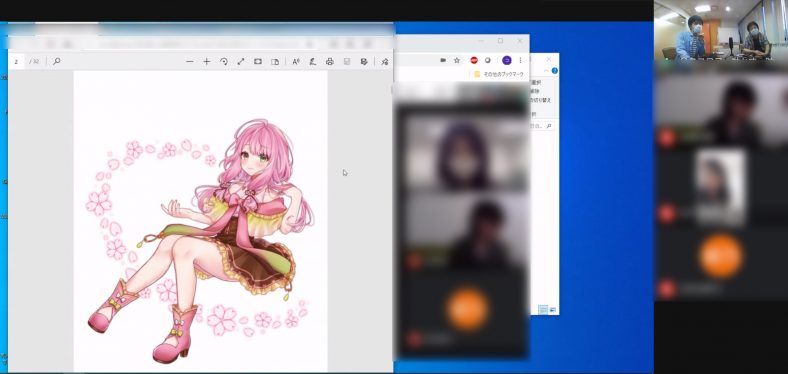Collapse the Explorer ribbon with the chevron
This screenshot has width=788, height=374.
[547, 71]
